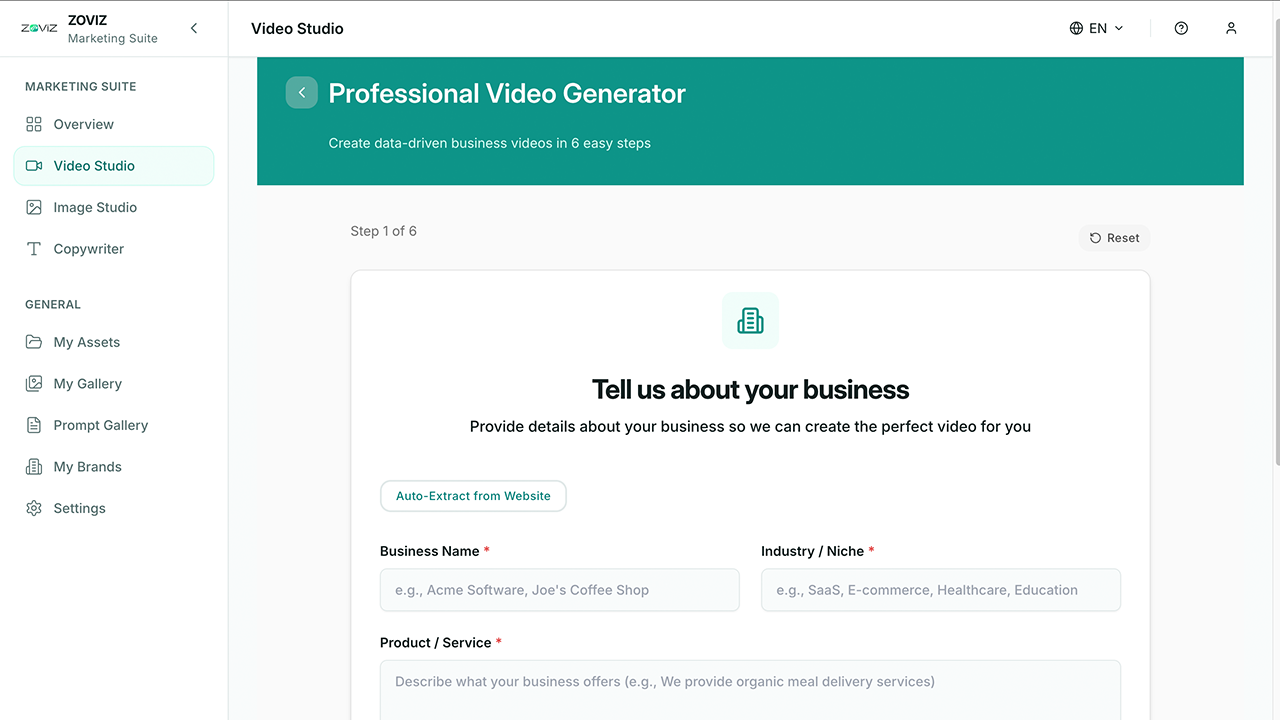Screen dimensions: 1280x720
Task: Click the Reset button
Action: coord(1114,238)
